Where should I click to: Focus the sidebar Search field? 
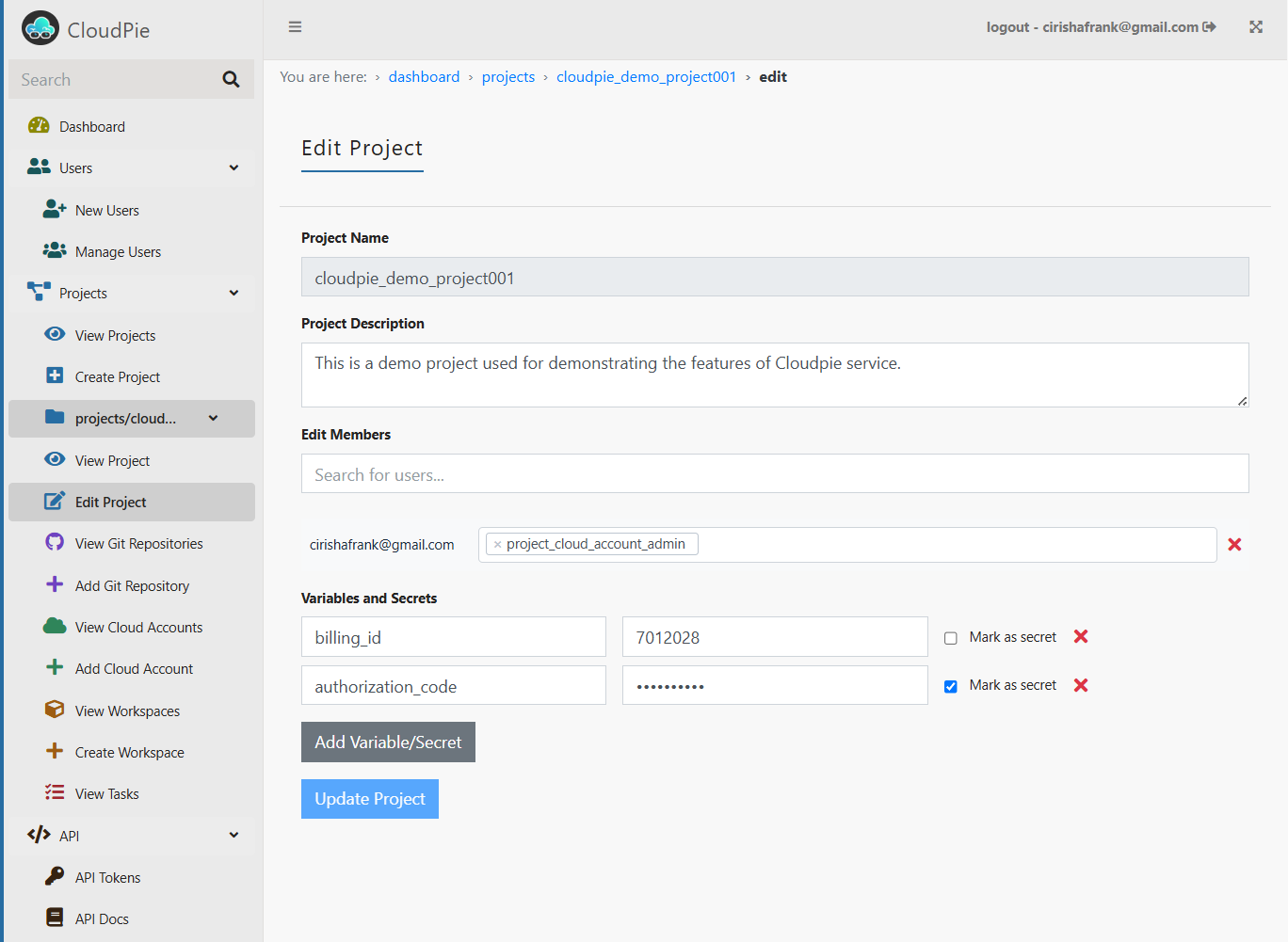click(x=113, y=80)
